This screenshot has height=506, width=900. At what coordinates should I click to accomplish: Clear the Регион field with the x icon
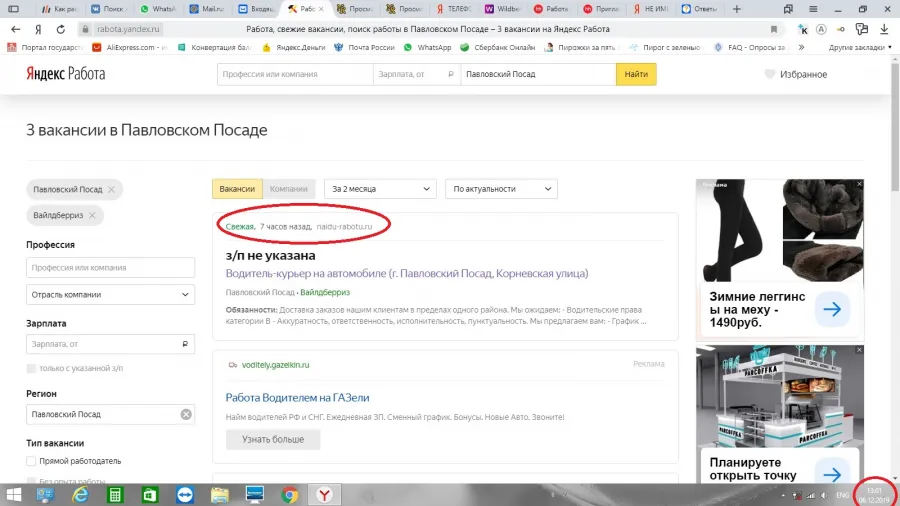[186, 414]
